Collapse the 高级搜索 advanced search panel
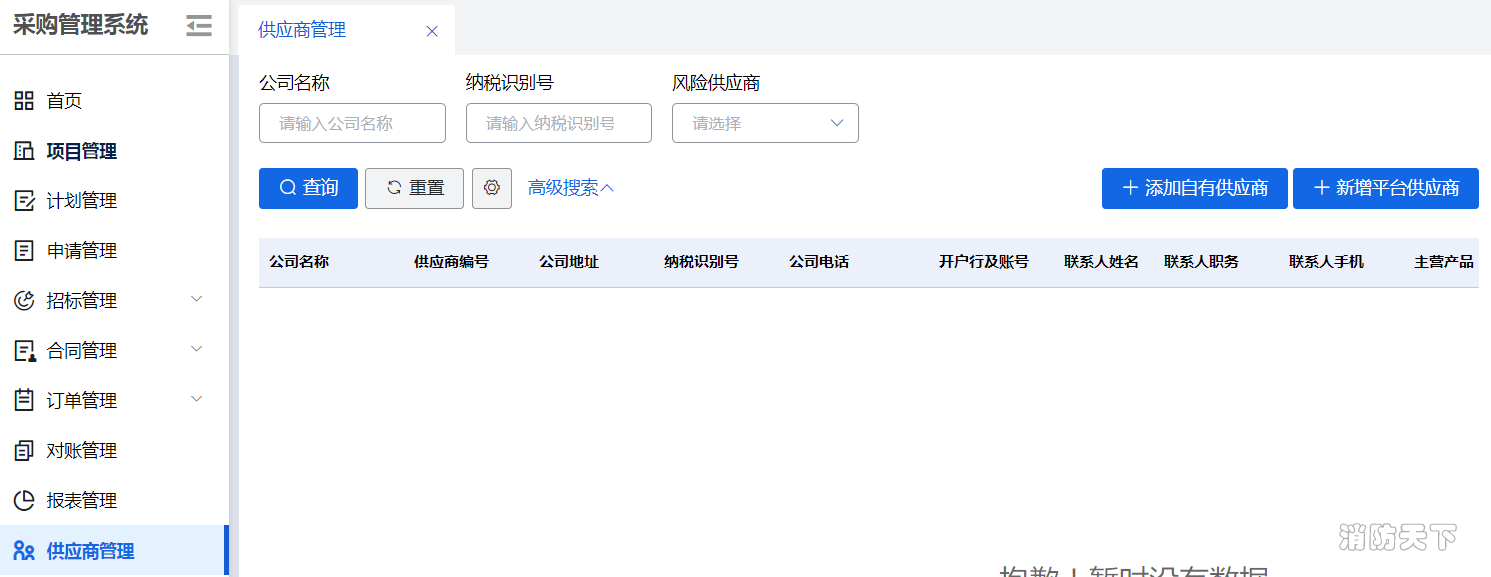1491x577 pixels. coord(570,188)
